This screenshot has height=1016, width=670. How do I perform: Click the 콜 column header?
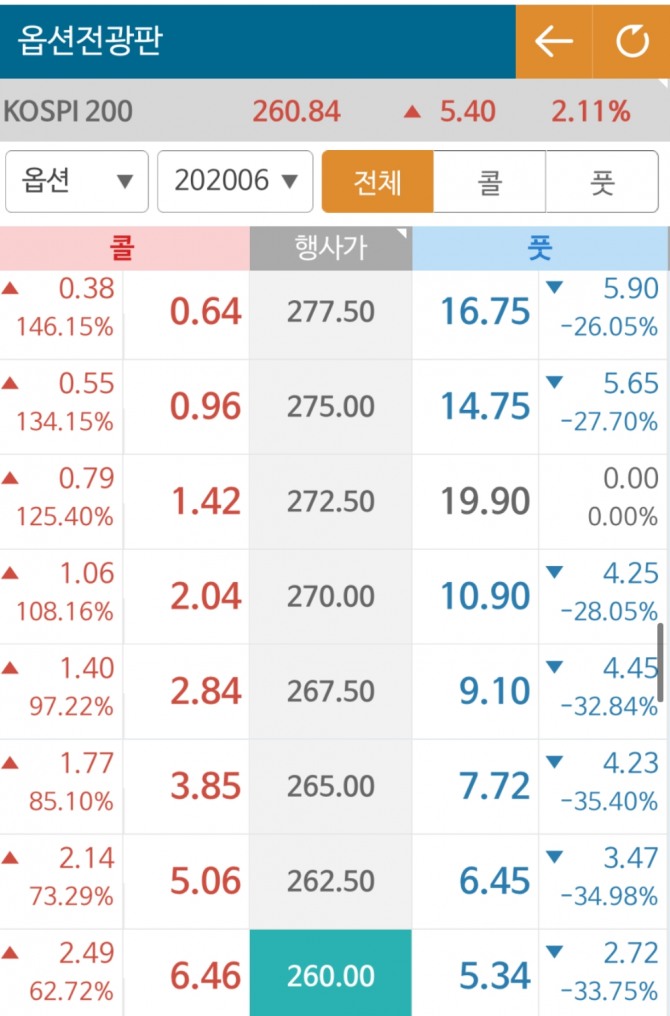(x=124, y=249)
